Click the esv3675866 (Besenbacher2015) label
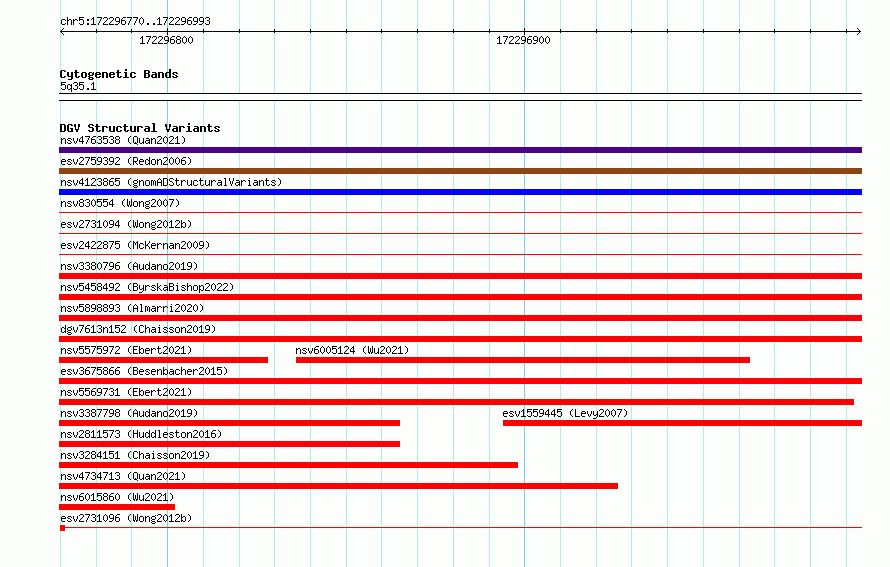 144,371
